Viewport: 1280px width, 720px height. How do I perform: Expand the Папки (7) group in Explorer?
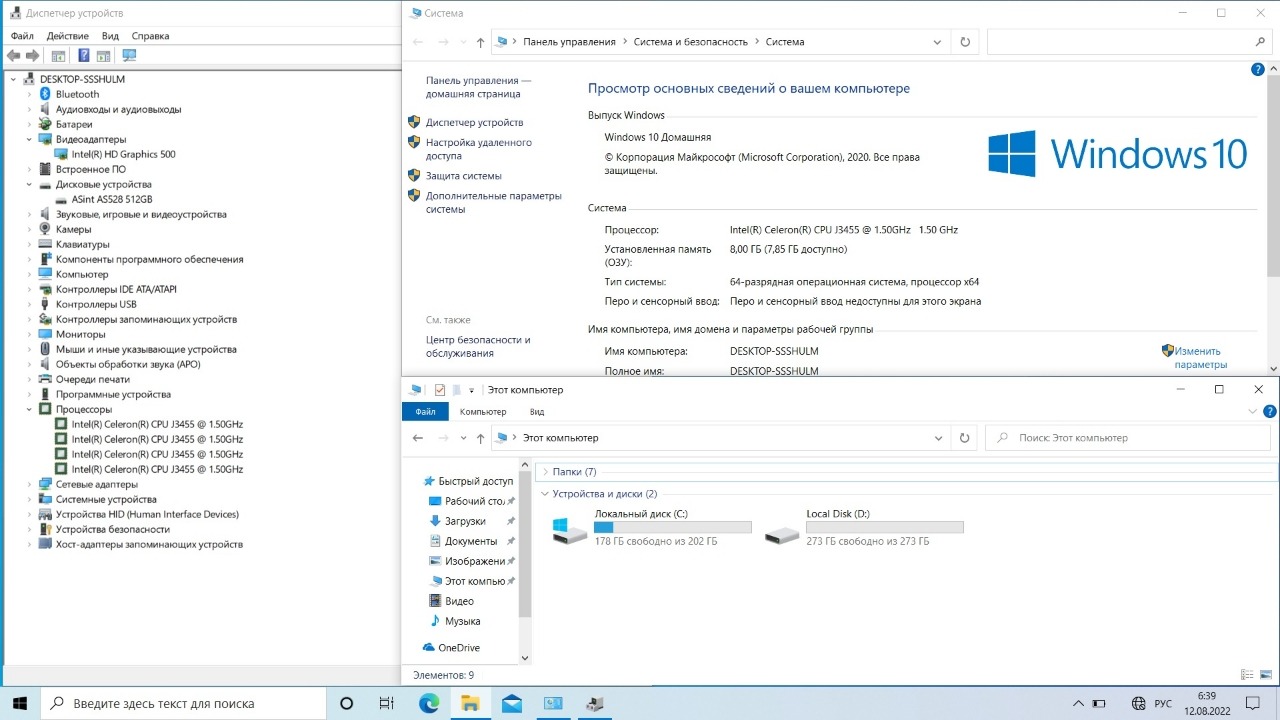[x=544, y=472]
